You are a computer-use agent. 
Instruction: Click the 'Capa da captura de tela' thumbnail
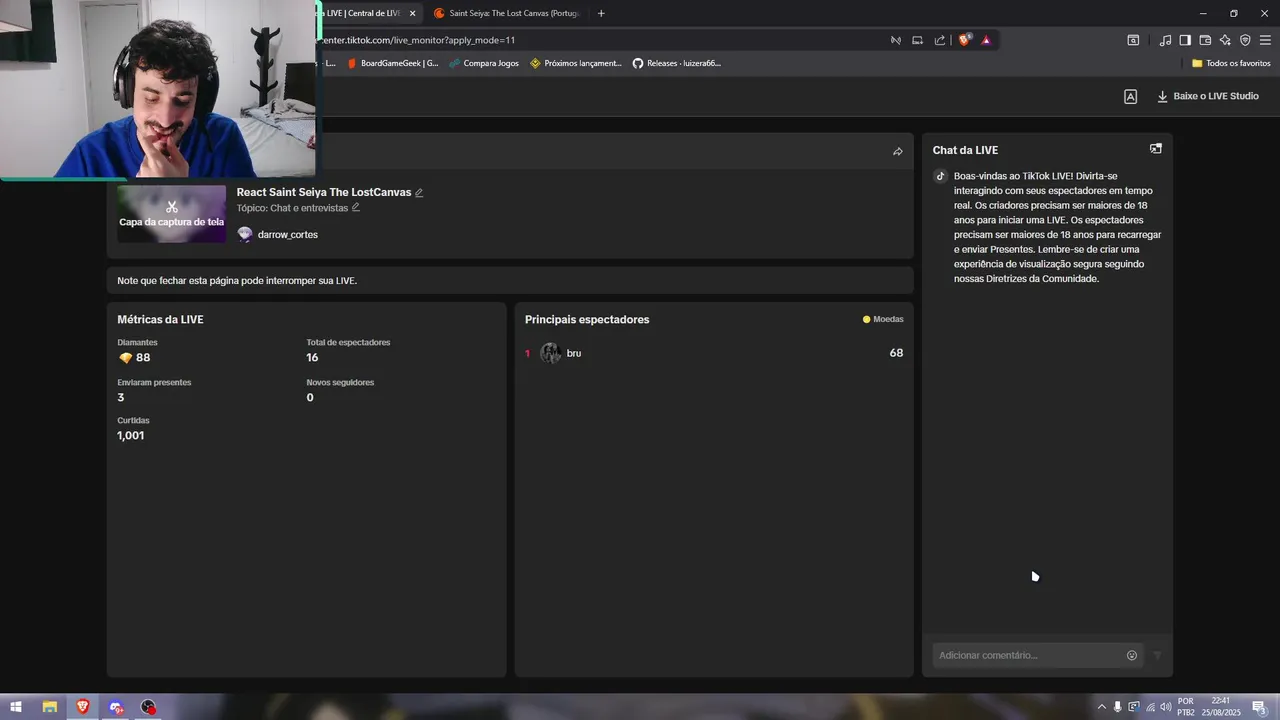point(171,214)
